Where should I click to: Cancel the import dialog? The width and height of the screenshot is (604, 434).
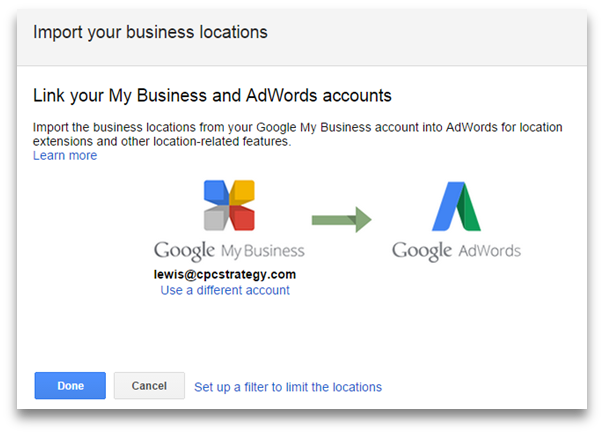tap(149, 385)
